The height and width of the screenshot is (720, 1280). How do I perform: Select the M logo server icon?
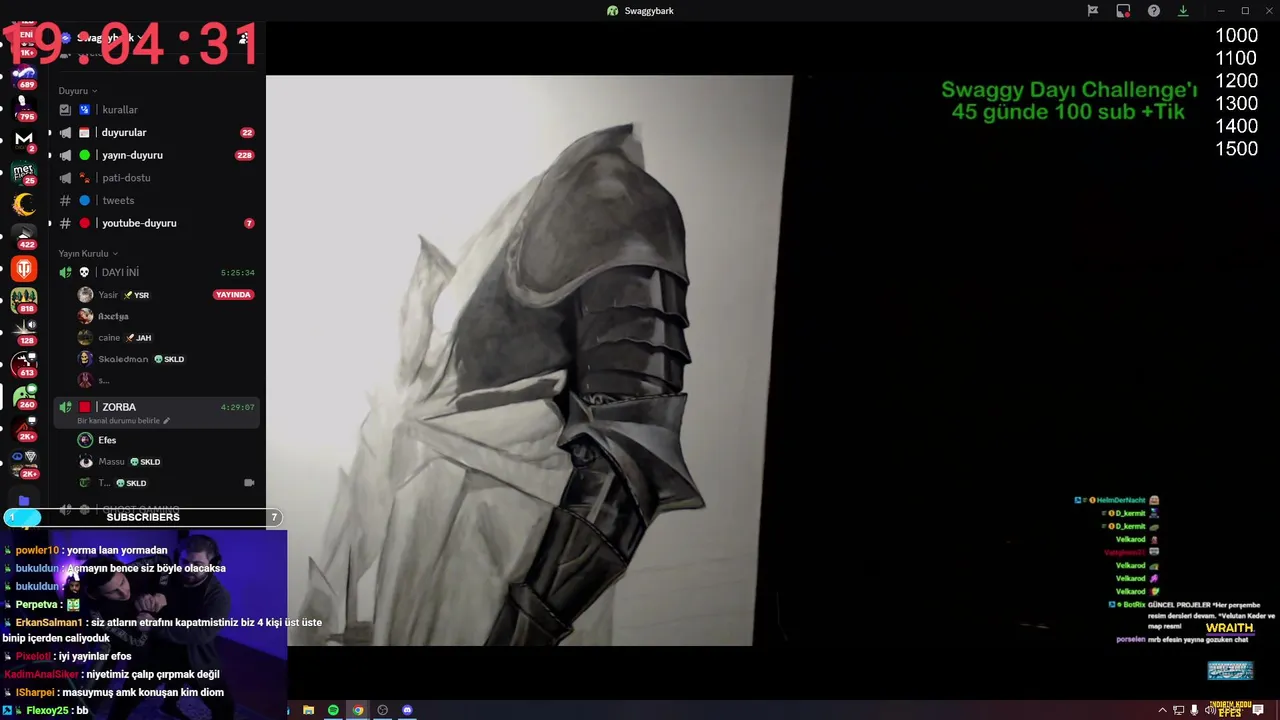click(x=25, y=139)
